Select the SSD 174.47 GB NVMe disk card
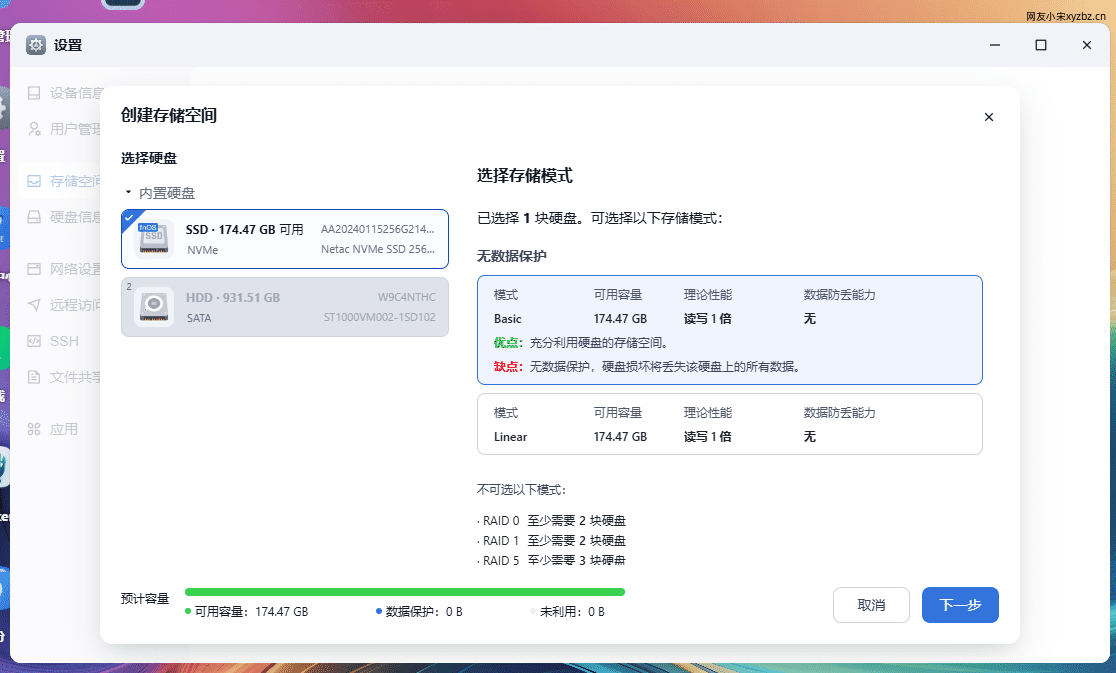This screenshot has height=673, width=1116. pos(285,239)
